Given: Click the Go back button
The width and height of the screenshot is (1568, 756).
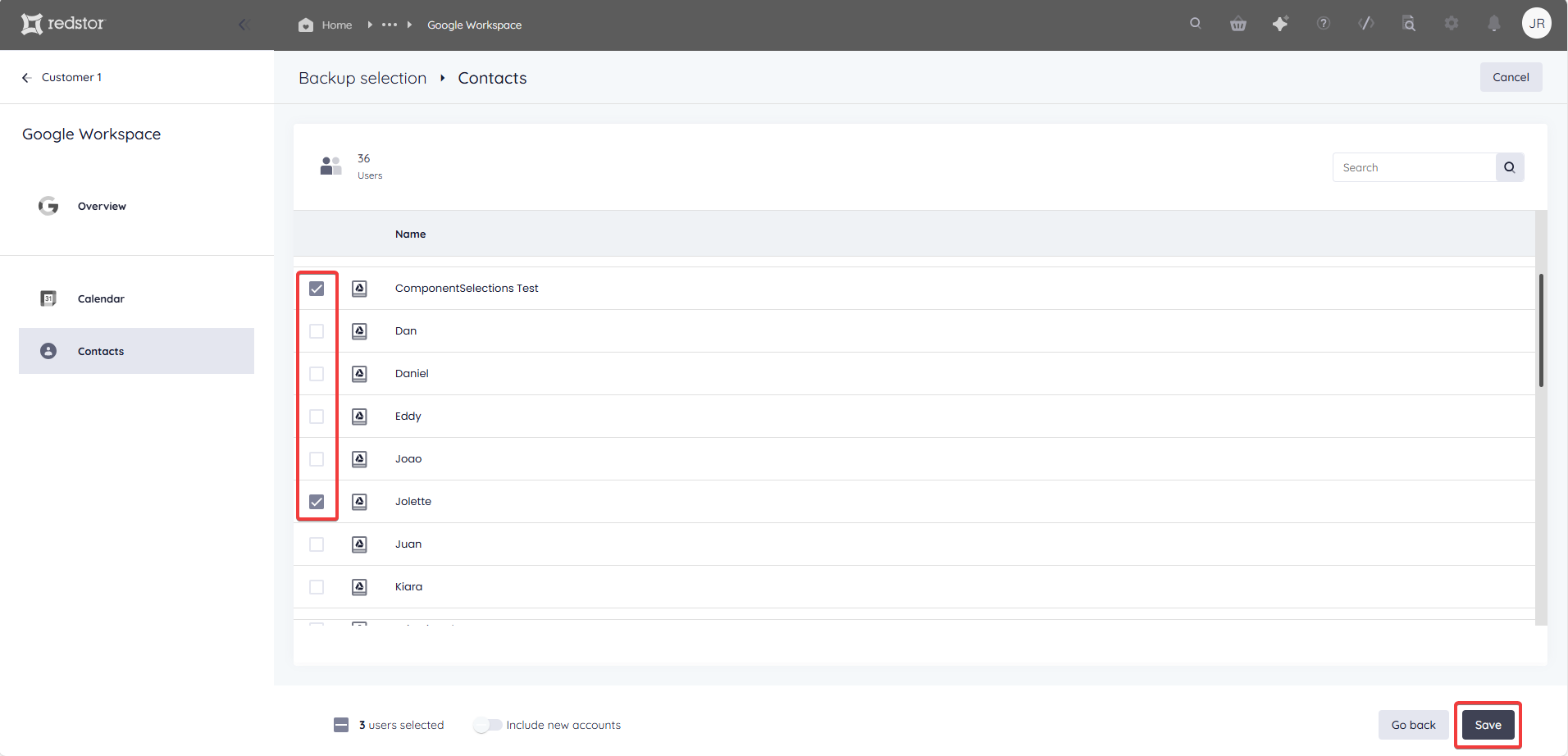Looking at the screenshot, I should point(1413,725).
